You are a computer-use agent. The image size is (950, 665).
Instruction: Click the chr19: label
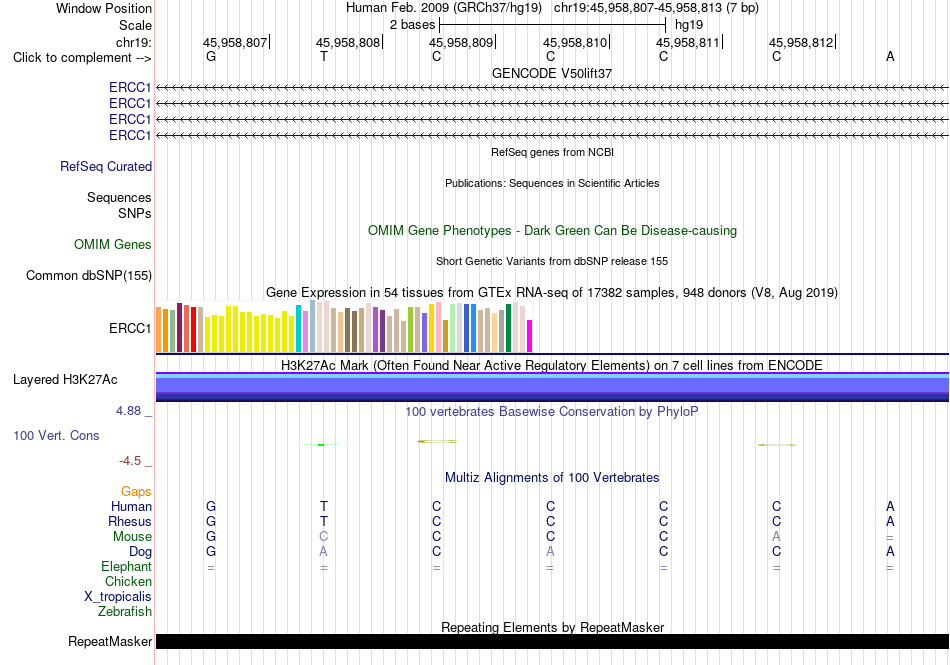134,42
